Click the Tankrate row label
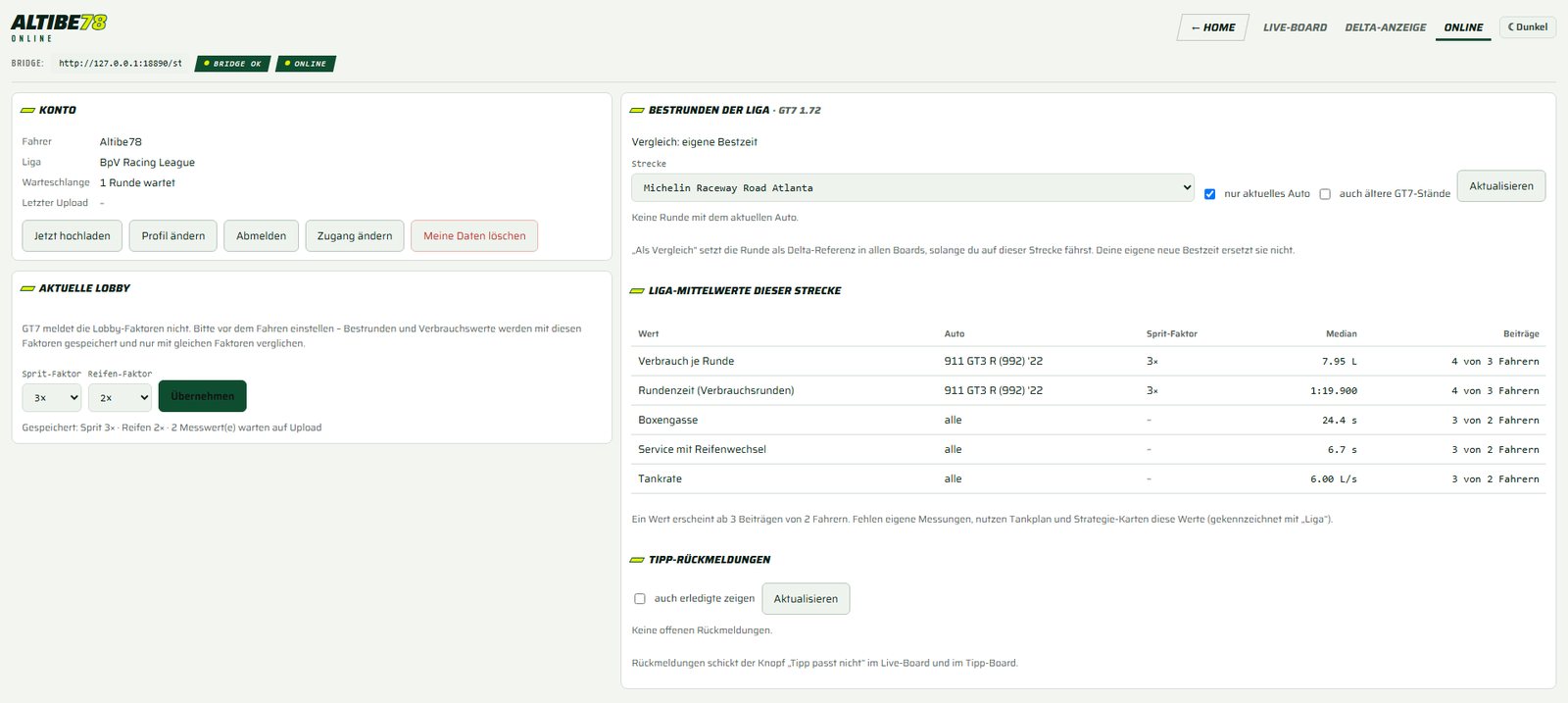 [661, 478]
